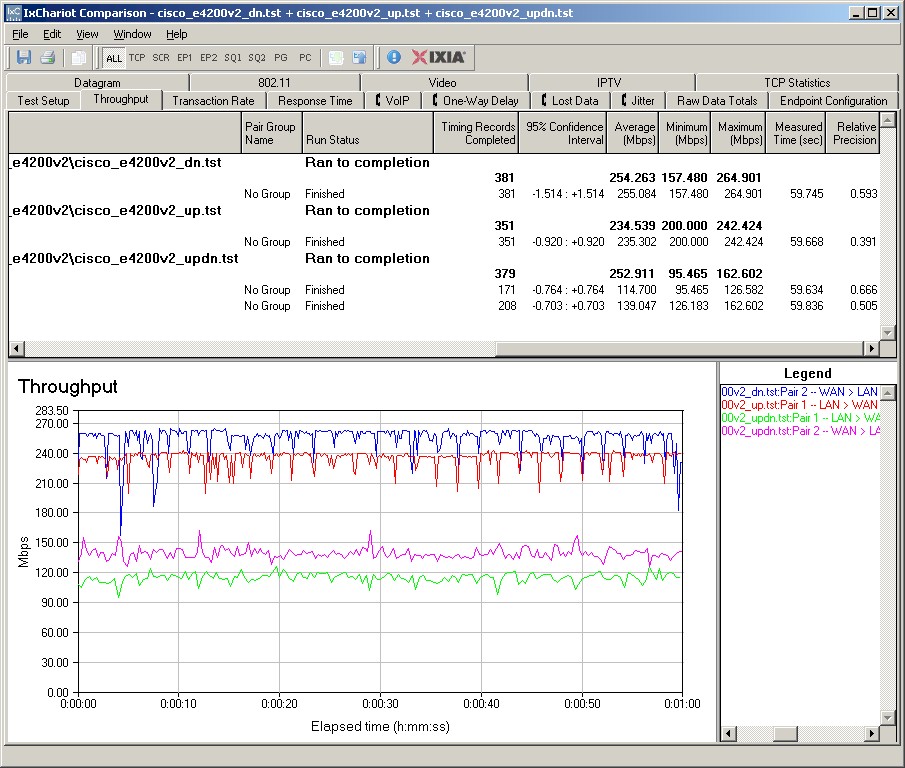The width and height of the screenshot is (905, 768).
Task: Open the Window menu
Action: click(x=132, y=34)
